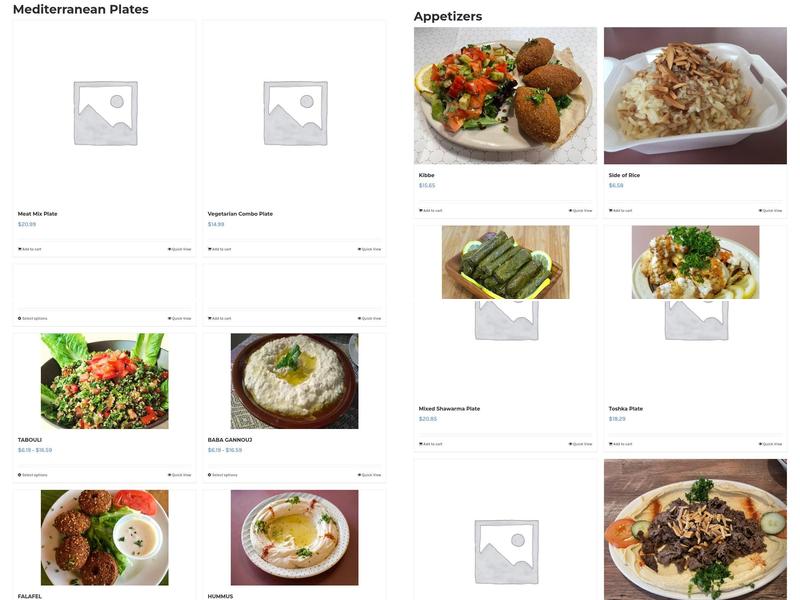The width and height of the screenshot is (800, 600).
Task: Click the eye icon on Mixed Shawarma Plate Quick View
Action: click(x=570, y=442)
